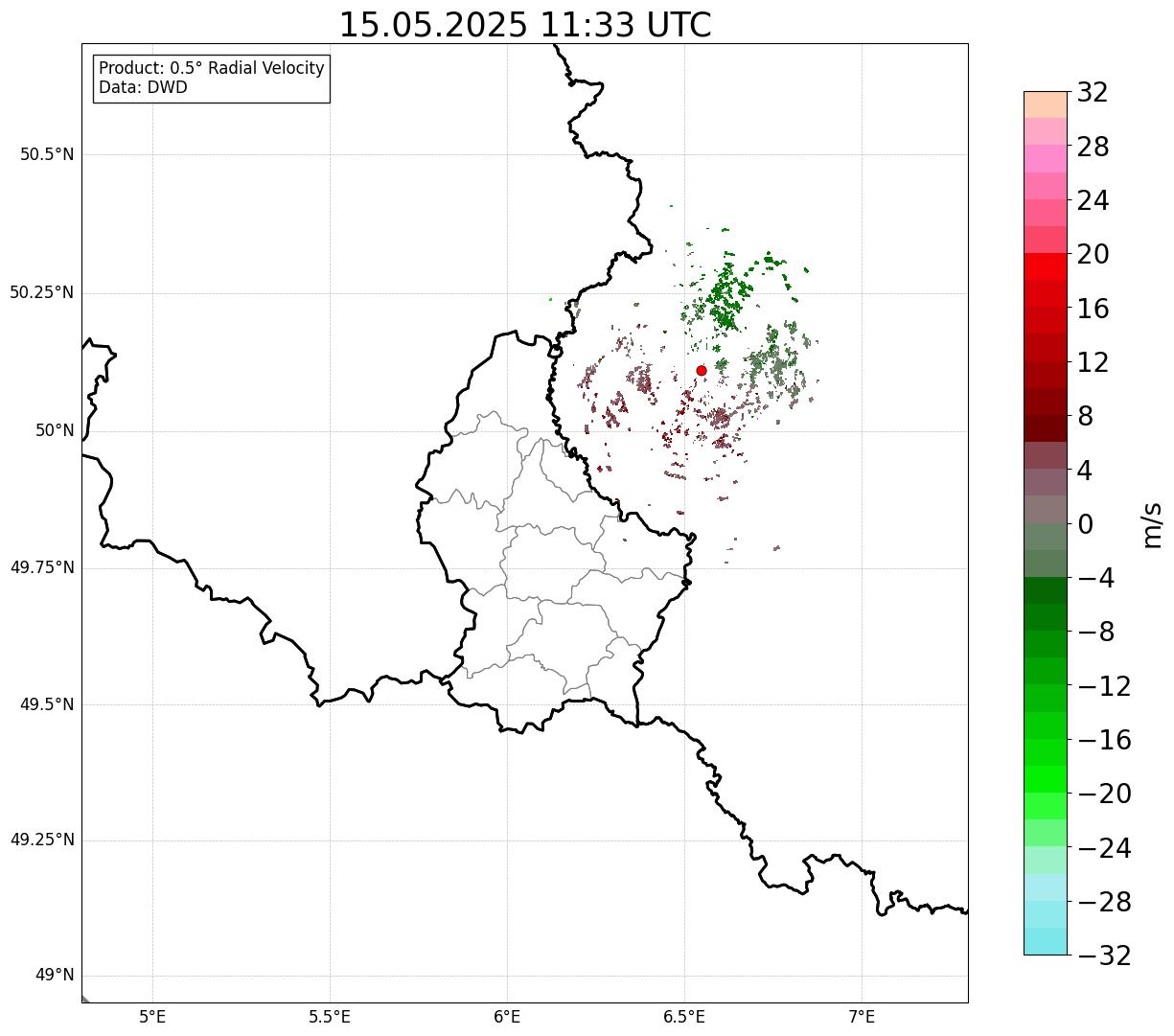Viewport: 1174px width, 1036px height.
Task: Click the 50.5°N latitude label
Action: (x=47, y=154)
